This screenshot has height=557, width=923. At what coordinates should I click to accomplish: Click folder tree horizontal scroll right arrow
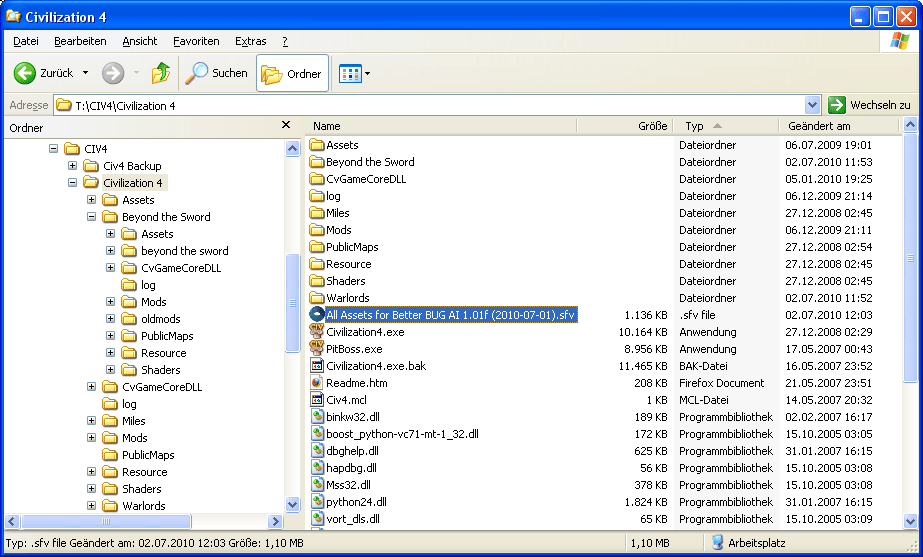pyautogui.click(x=275, y=521)
